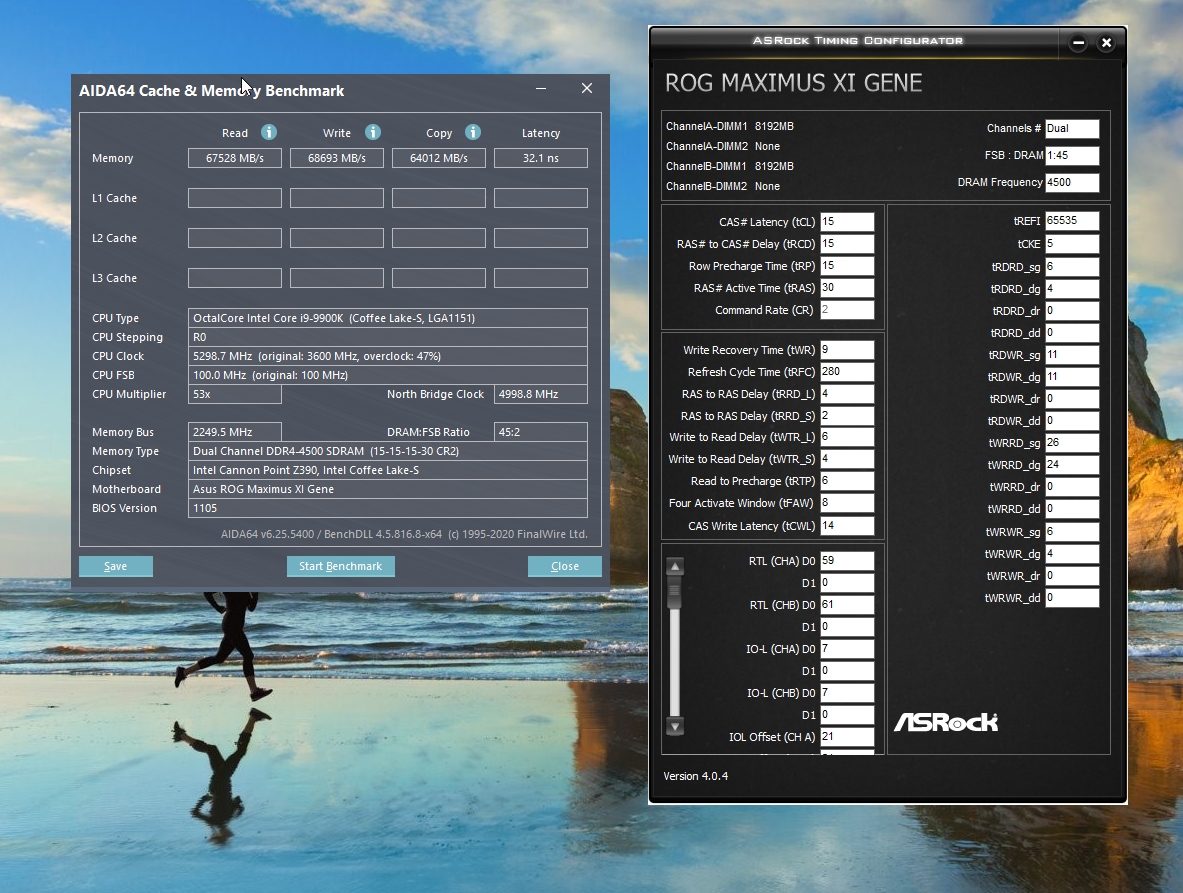This screenshot has height=893, width=1183.
Task: Select the Memory Copy result 64012 MB/s
Action: click(438, 158)
